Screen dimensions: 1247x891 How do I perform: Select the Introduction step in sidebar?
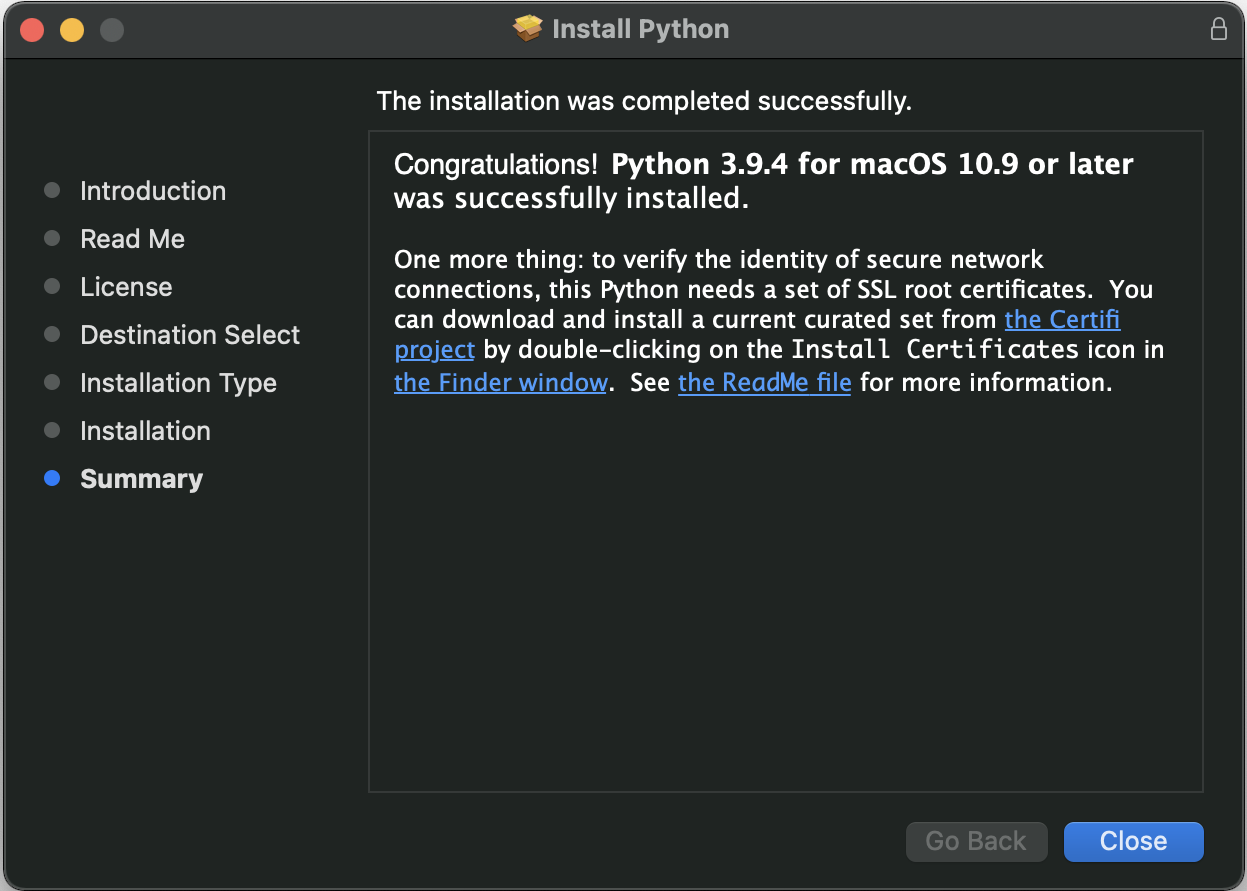(153, 191)
